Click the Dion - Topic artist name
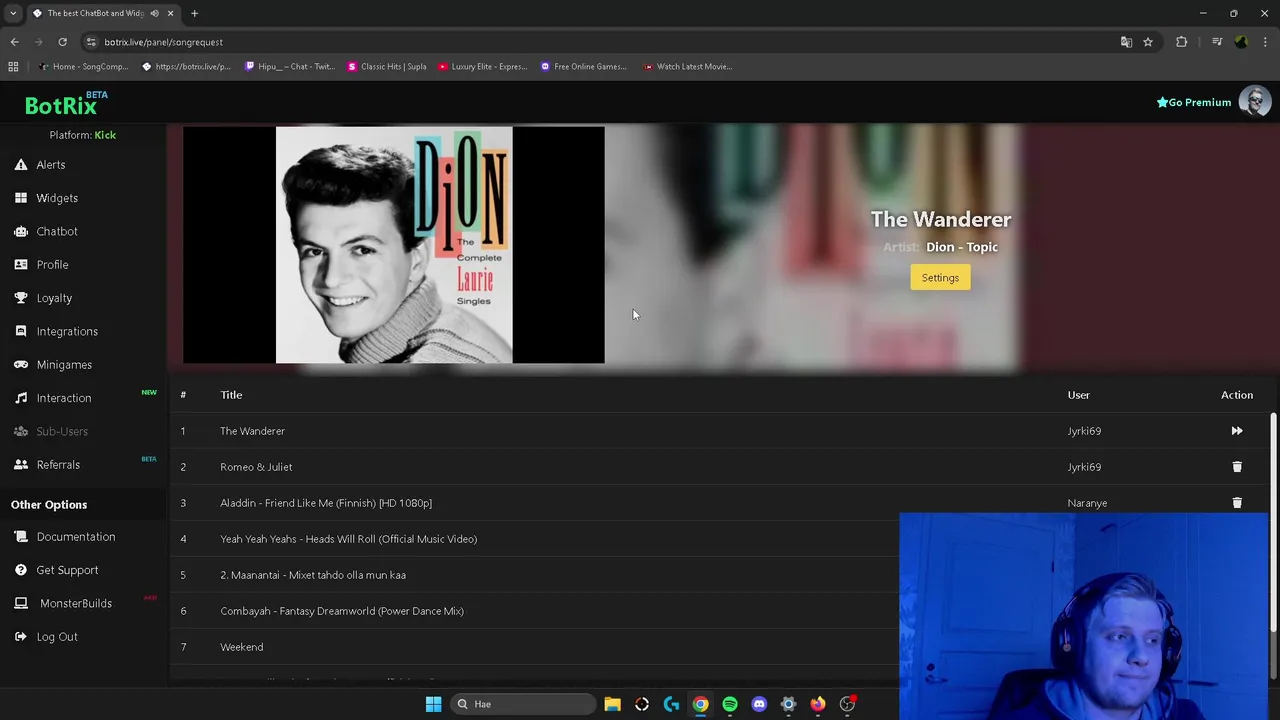Image resolution: width=1280 pixels, height=720 pixels. [x=962, y=247]
